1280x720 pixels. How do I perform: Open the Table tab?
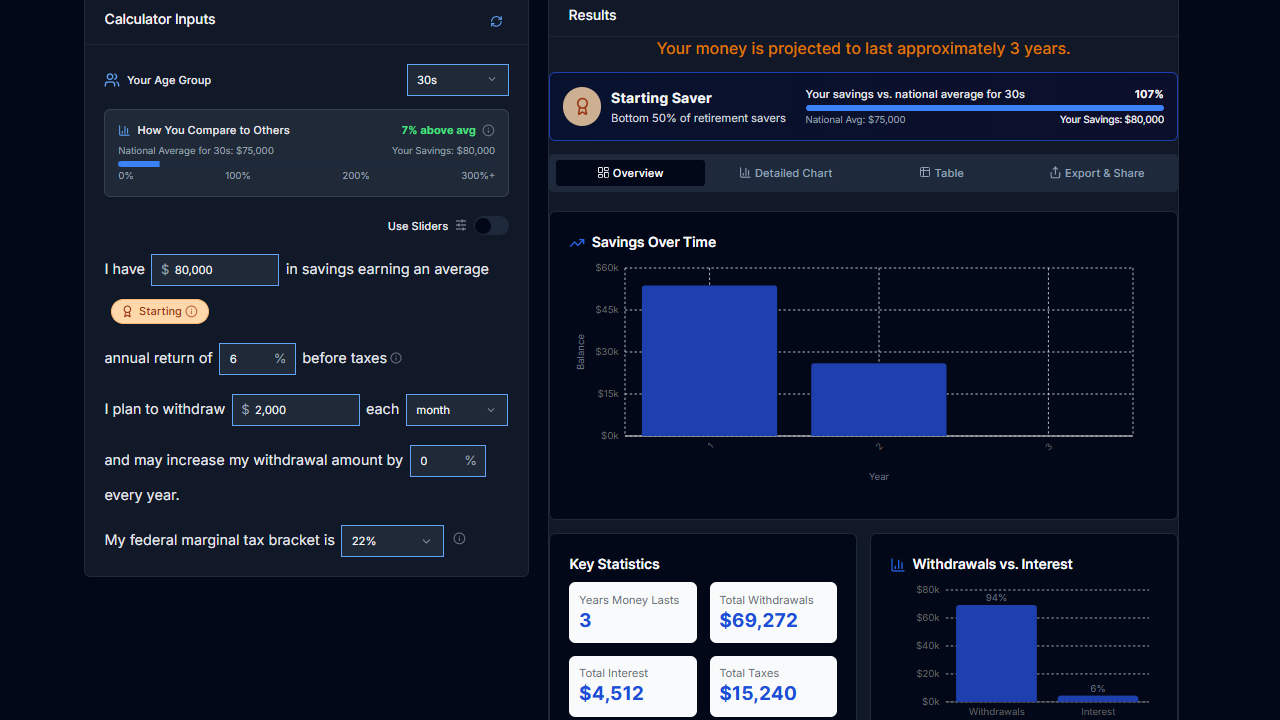pos(941,173)
